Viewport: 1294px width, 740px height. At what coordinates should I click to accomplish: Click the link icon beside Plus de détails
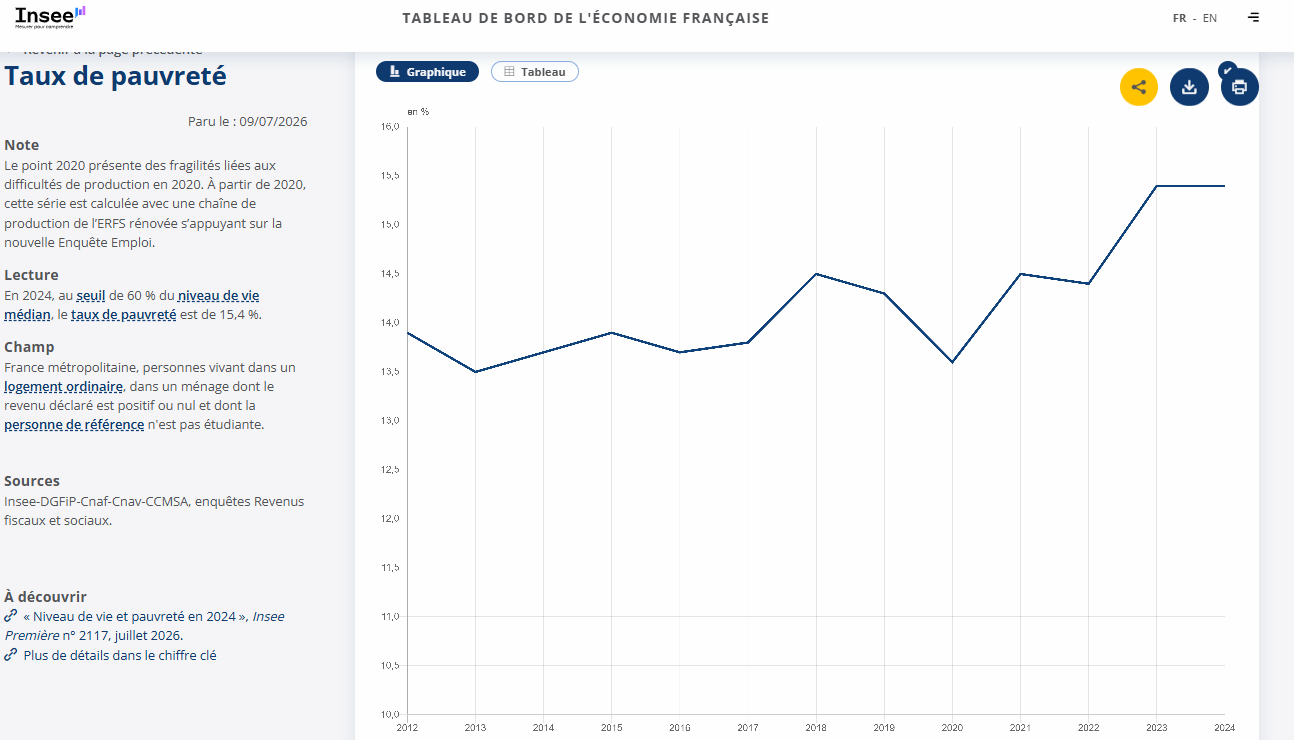[x=11, y=655]
